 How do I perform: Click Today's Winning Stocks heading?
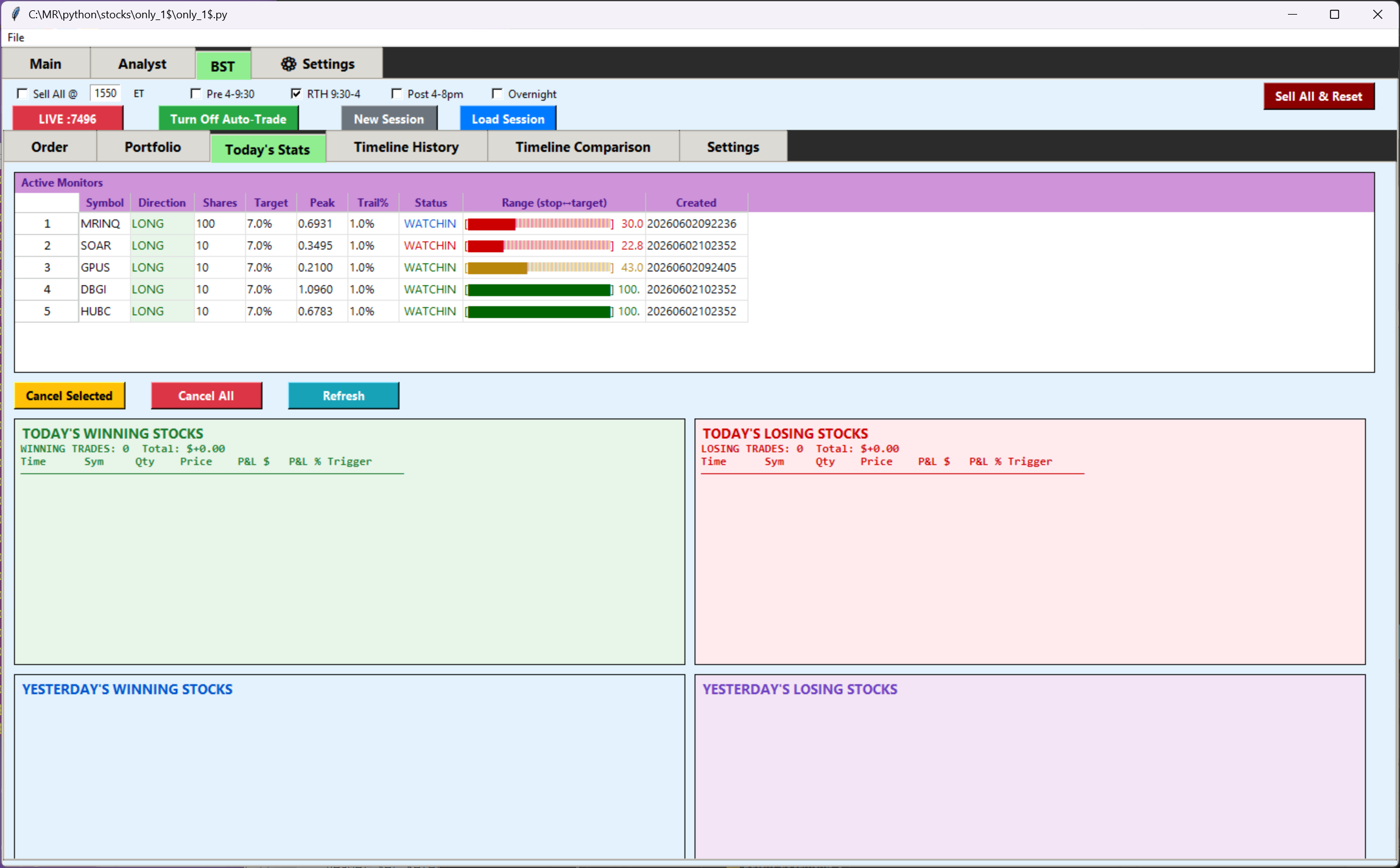click(x=113, y=433)
